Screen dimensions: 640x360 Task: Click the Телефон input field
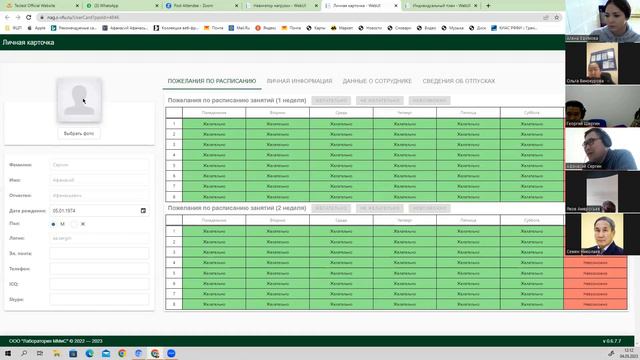click(99, 269)
